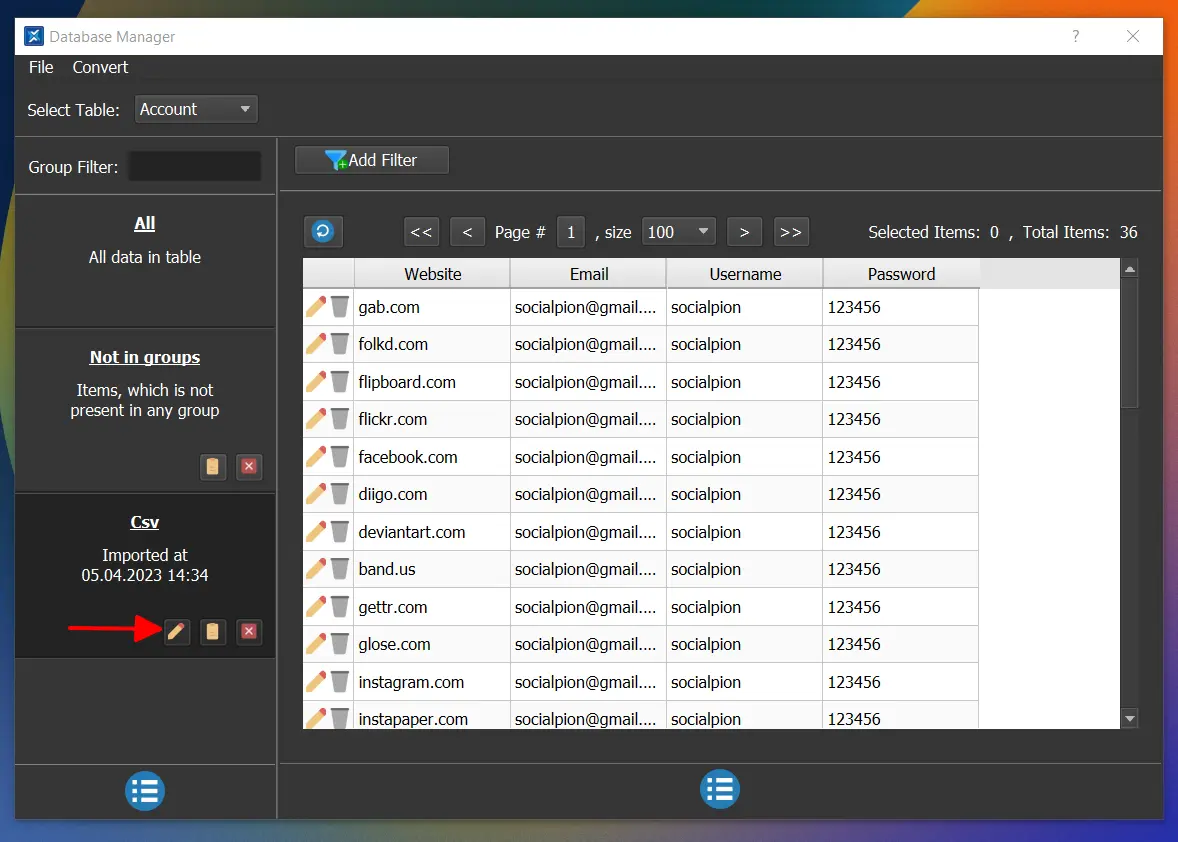Click the vertical scrollbar thumb of the table
The width and height of the screenshot is (1178, 842).
point(1130,342)
